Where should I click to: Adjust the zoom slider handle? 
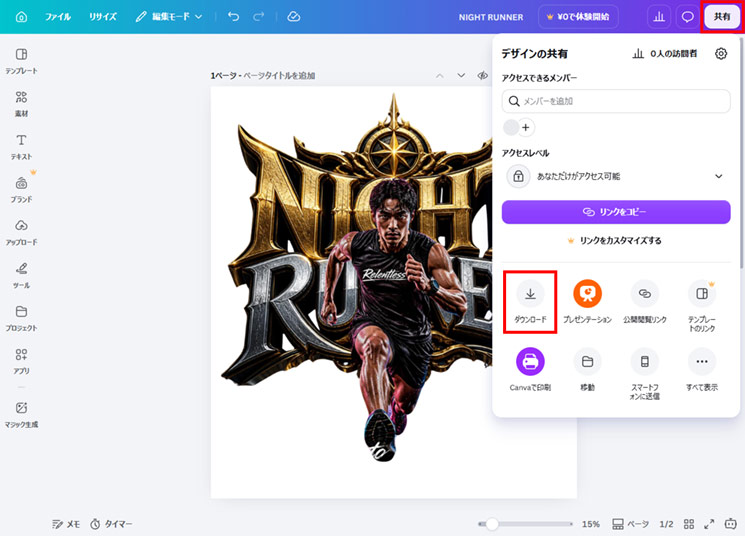coord(492,524)
